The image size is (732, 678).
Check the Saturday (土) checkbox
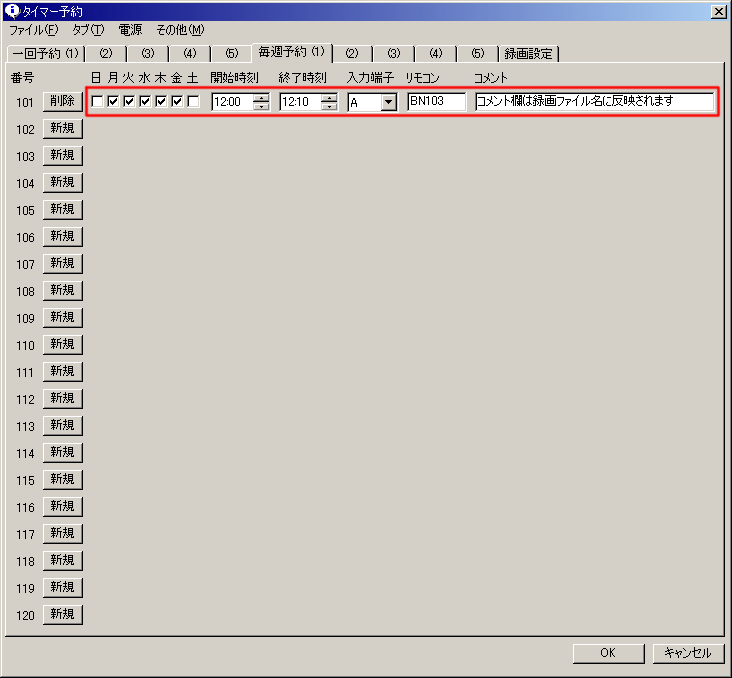click(x=193, y=101)
